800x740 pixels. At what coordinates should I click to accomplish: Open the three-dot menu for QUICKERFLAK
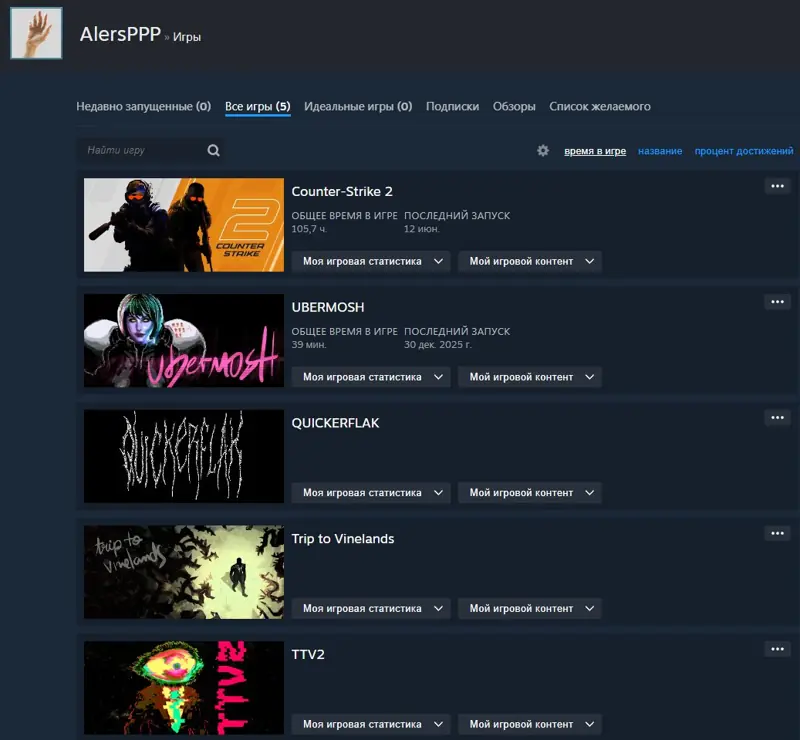click(x=778, y=418)
